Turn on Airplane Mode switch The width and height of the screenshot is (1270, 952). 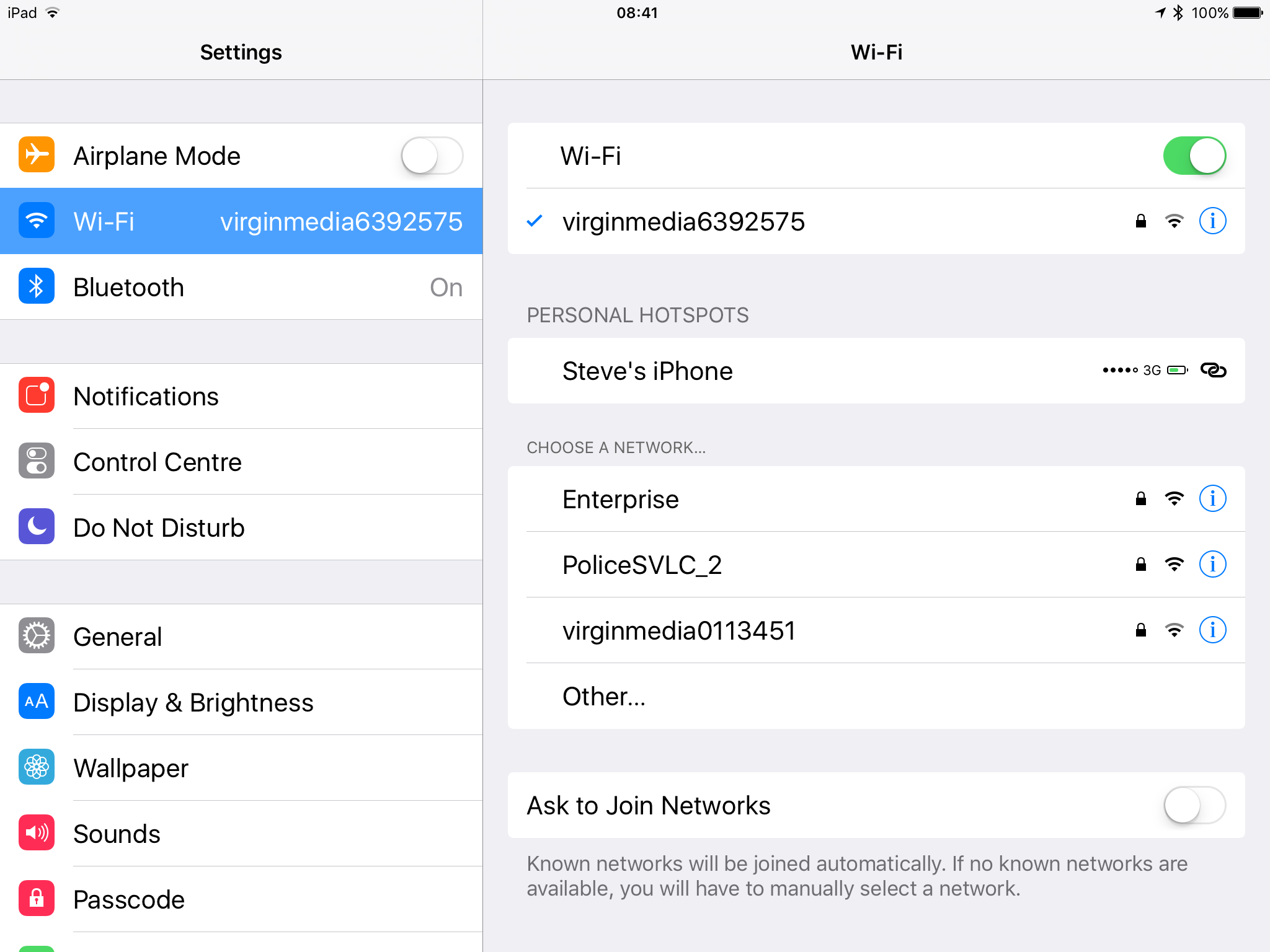432,156
